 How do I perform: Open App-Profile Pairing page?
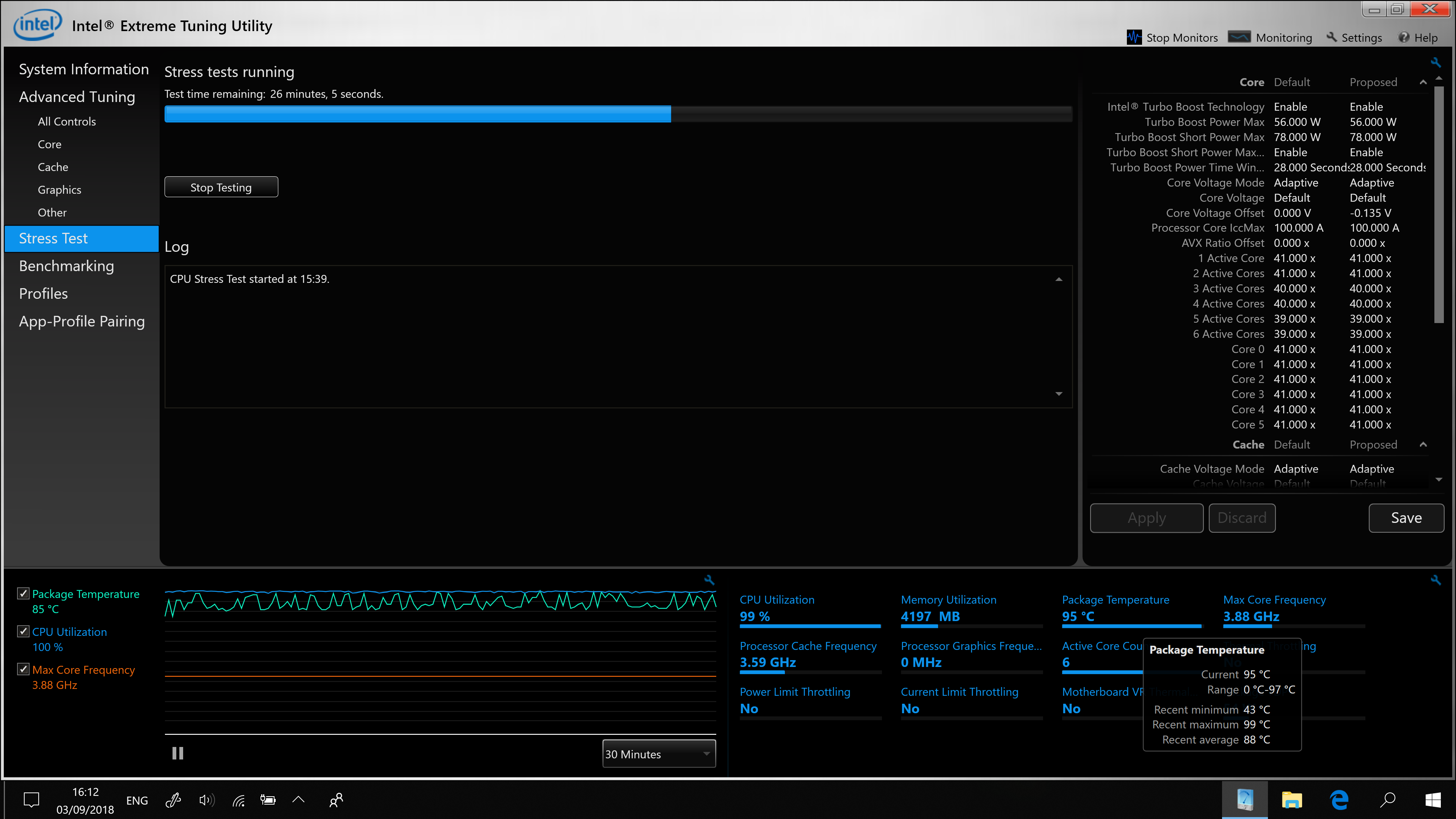(82, 321)
